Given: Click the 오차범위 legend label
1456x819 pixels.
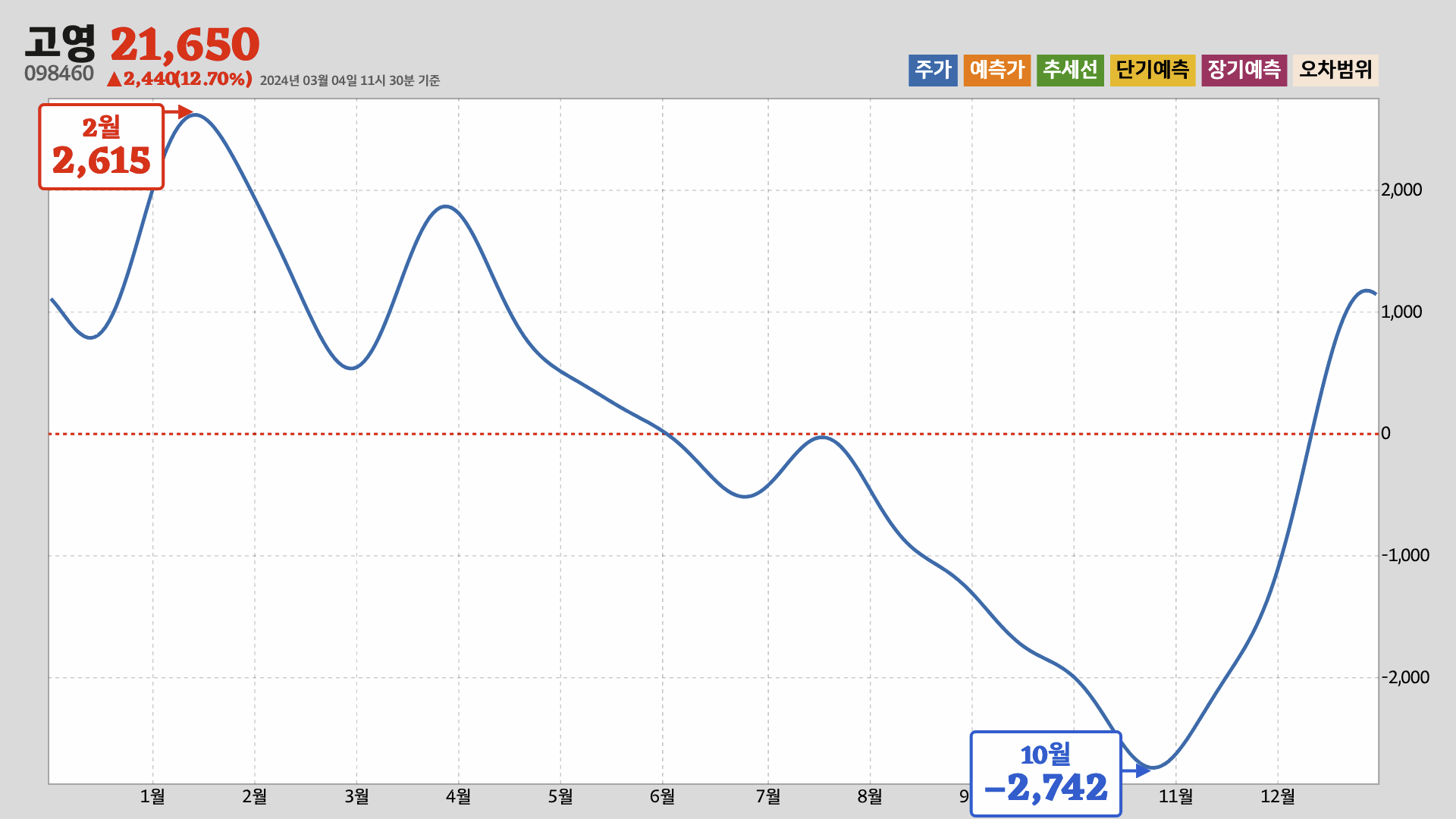Looking at the screenshot, I should pos(1335,70).
